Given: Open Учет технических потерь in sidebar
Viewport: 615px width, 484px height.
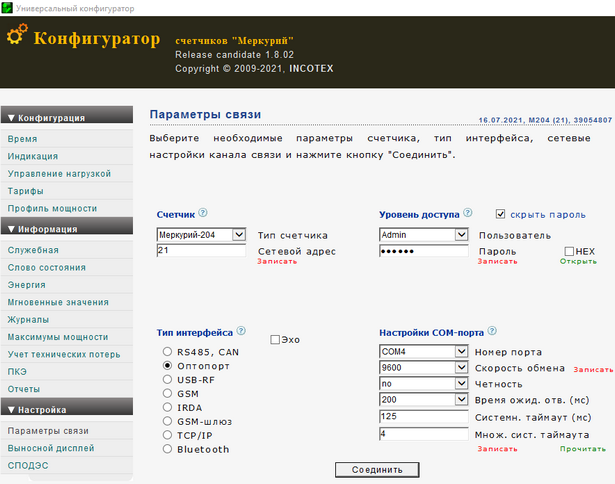Looking at the screenshot, I should click(67, 354).
